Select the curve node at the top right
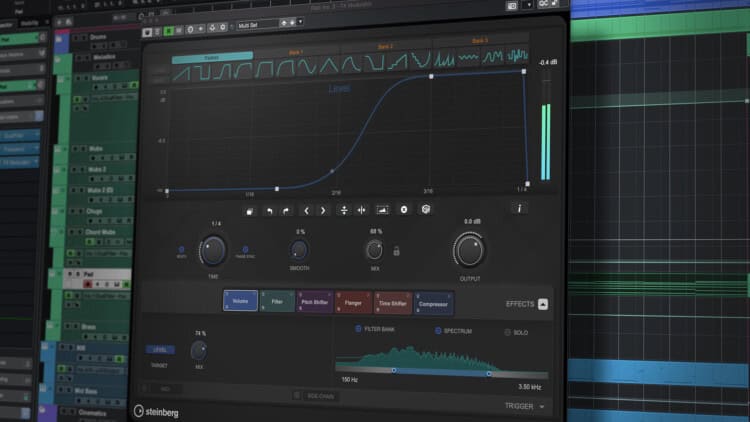Screen dimensions: 750x422 [524, 71]
